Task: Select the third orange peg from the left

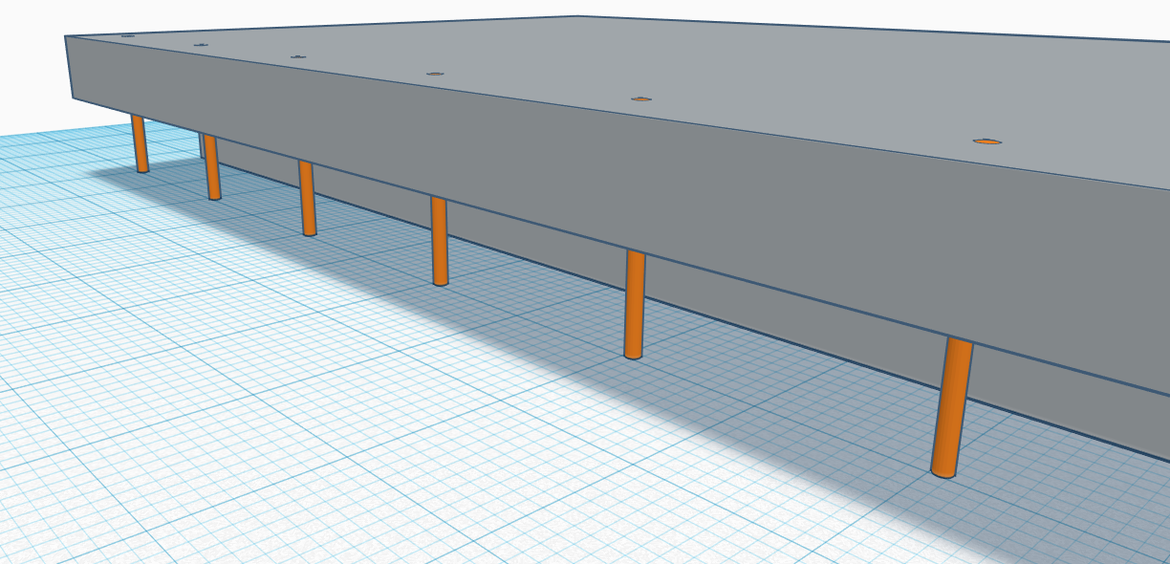Action: pos(307,200)
